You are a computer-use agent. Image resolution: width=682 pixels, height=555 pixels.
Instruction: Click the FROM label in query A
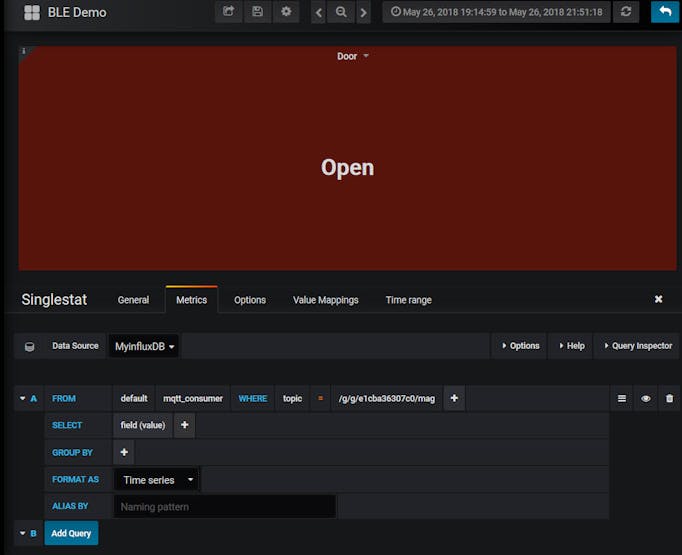click(64, 398)
